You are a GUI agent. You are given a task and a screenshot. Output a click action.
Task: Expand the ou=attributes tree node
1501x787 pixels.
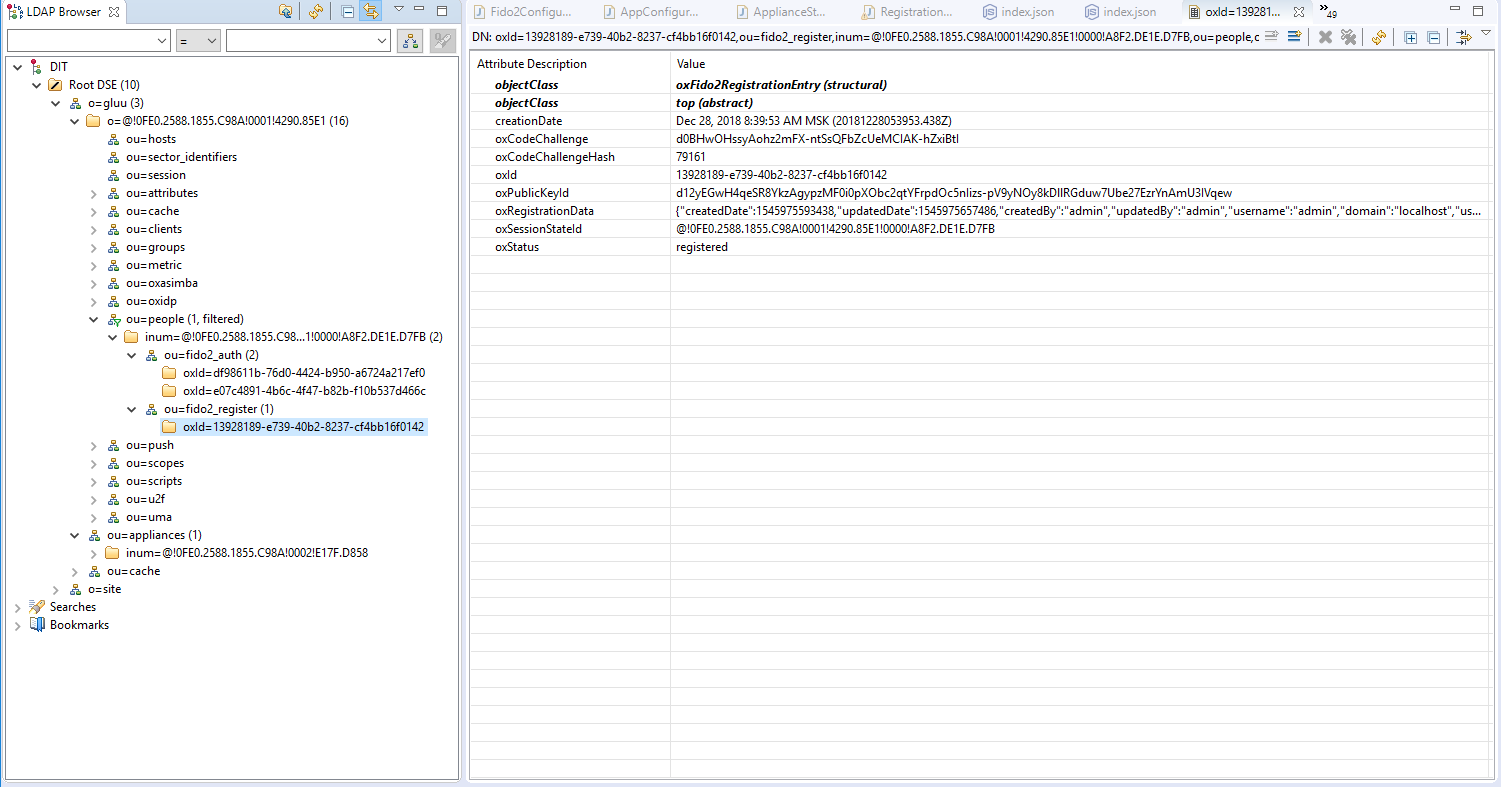click(x=94, y=193)
